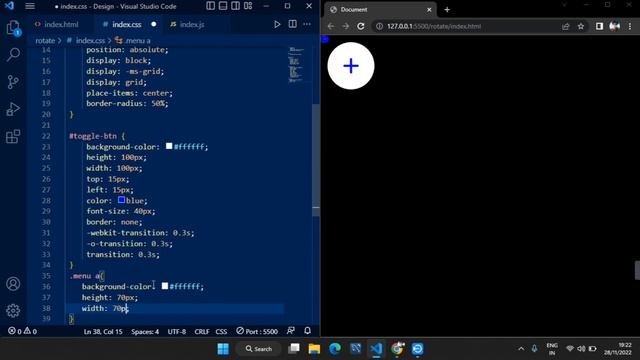640x360 pixels.
Task: Click the feedback icon in status bar
Action: click(x=291, y=331)
